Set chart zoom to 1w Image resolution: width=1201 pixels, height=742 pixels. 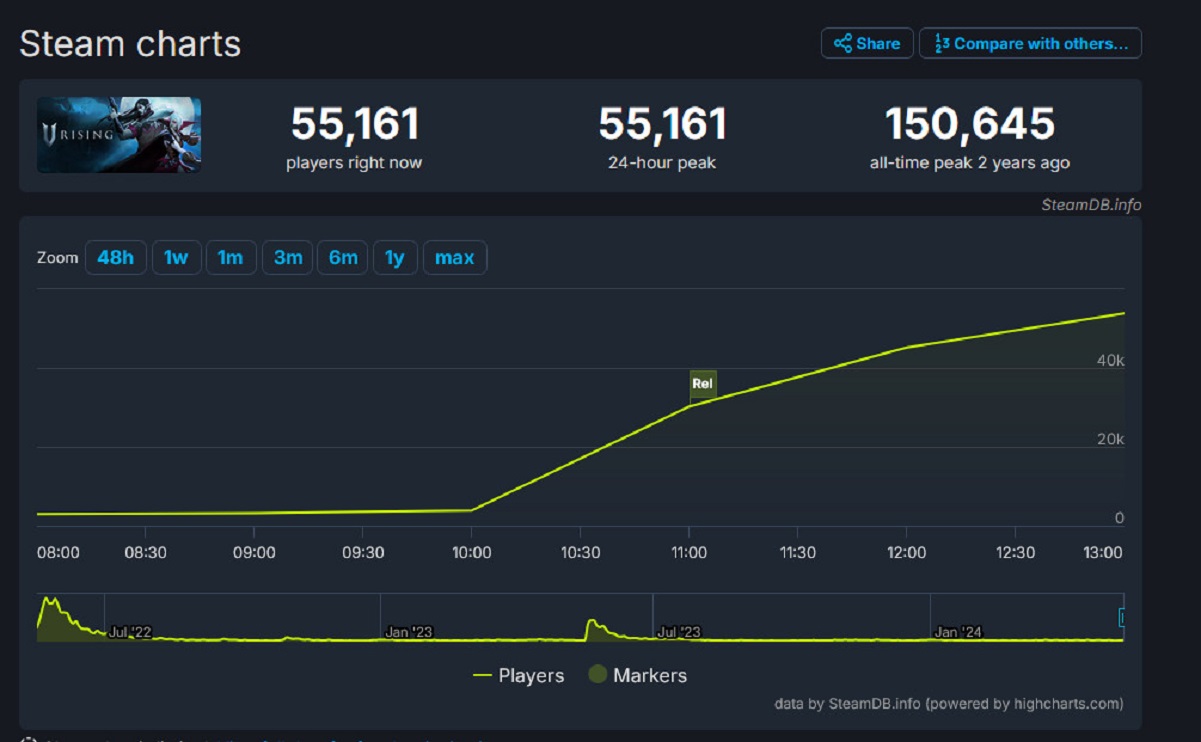(176, 258)
